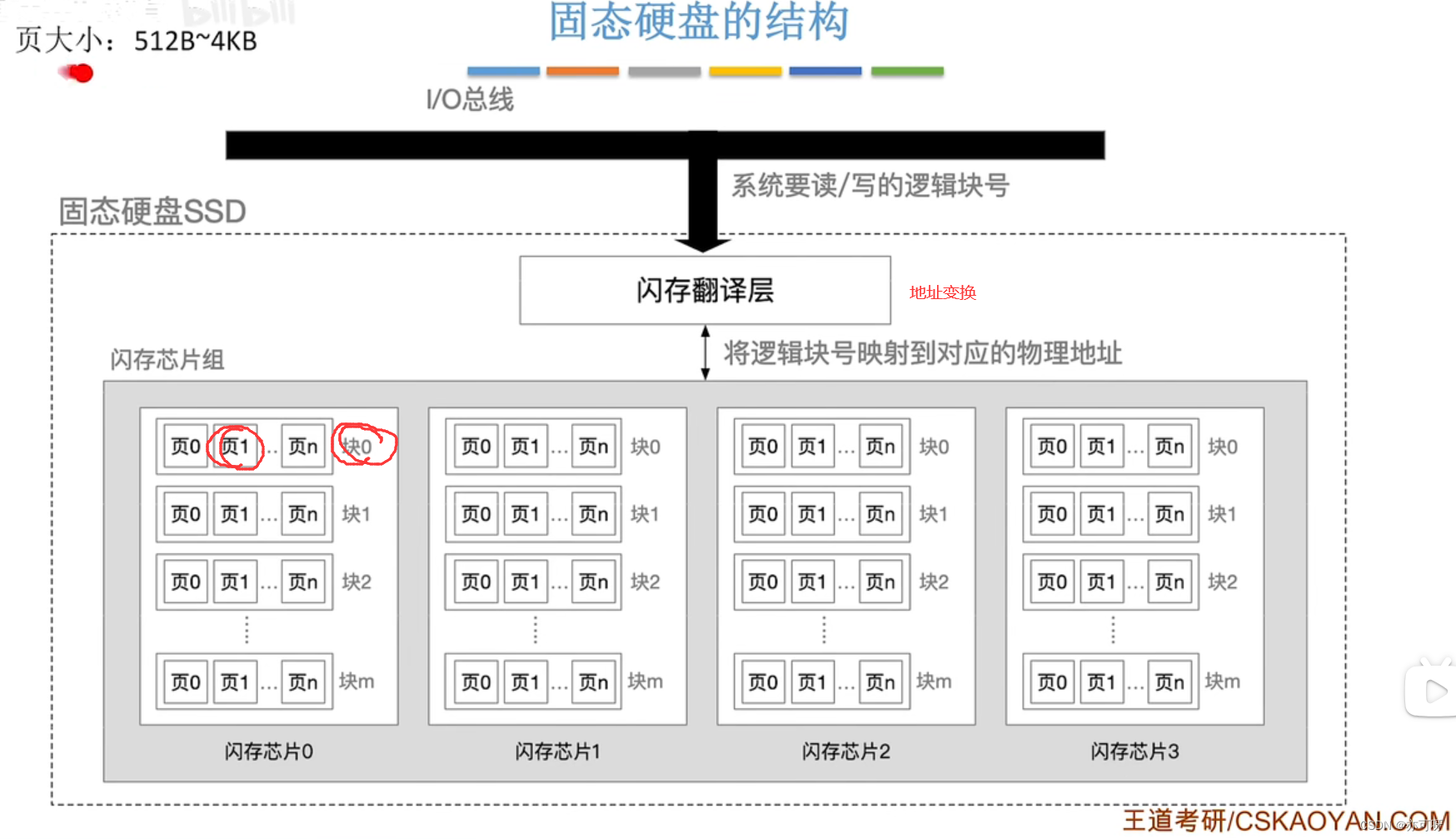Click the 块0 label of 闪存芯片3
The width and height of the screenshot is (1456, 839).
click(x=1223, y=447)
